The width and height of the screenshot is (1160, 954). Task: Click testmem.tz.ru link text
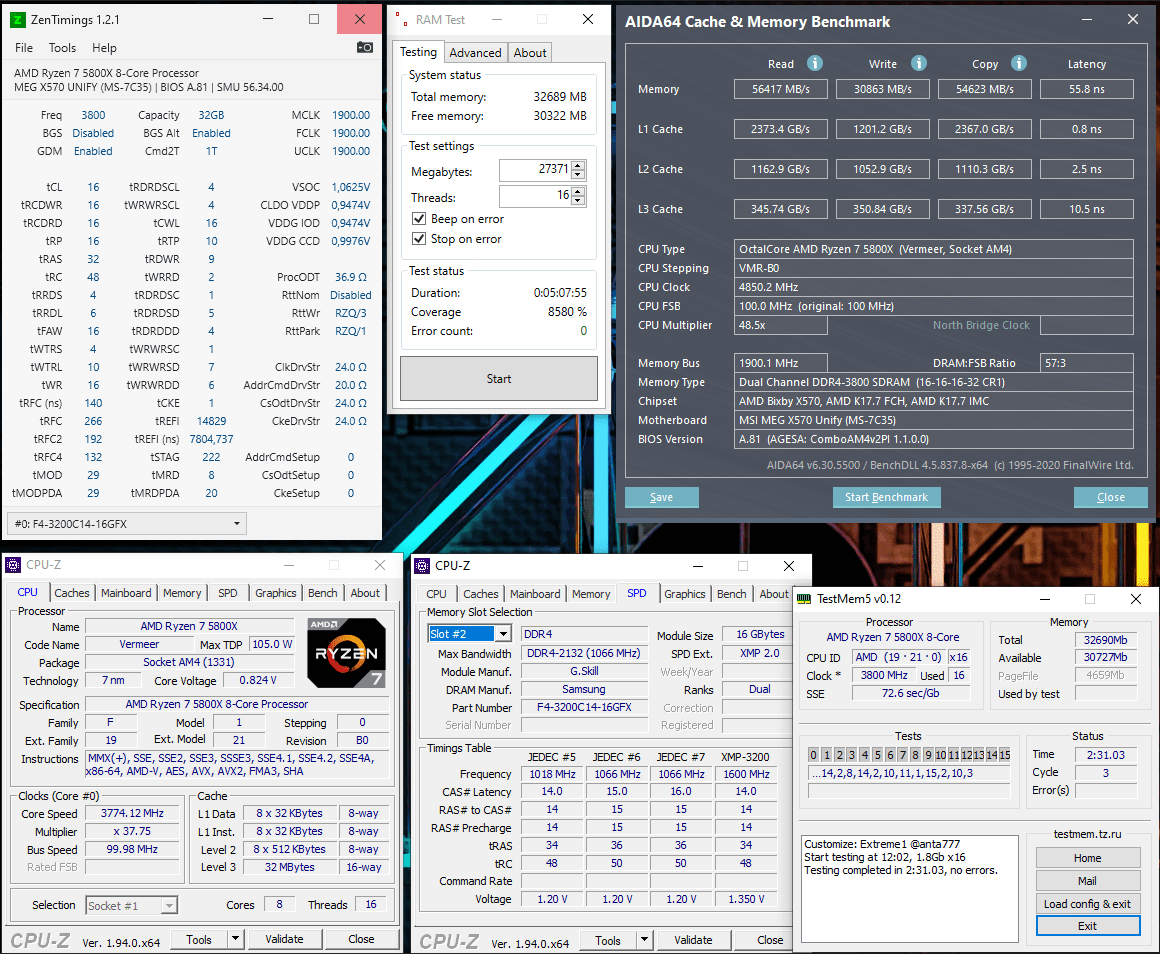pos(1088,834)
